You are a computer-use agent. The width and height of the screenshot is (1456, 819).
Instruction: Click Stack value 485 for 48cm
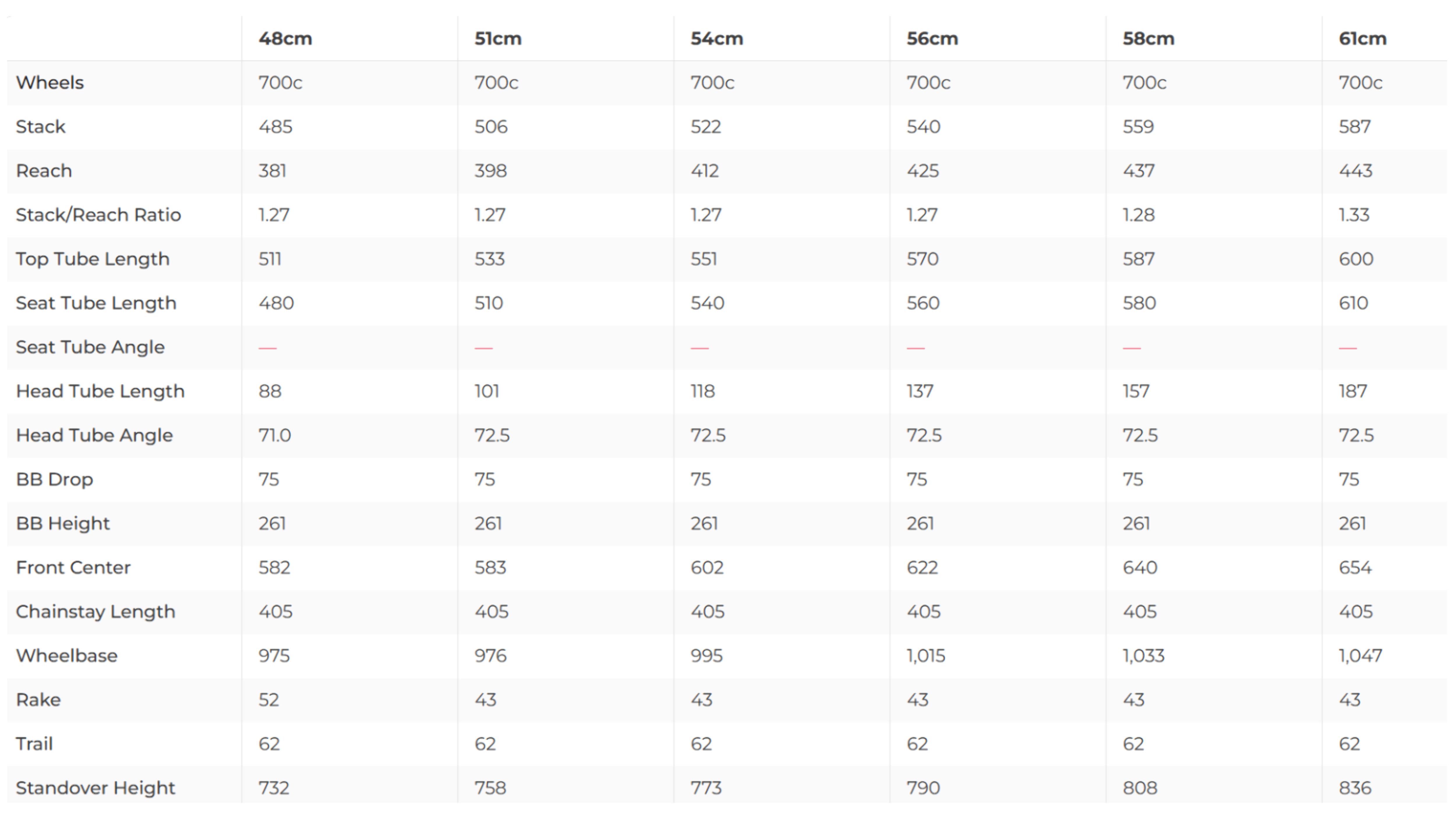point(275,127)
